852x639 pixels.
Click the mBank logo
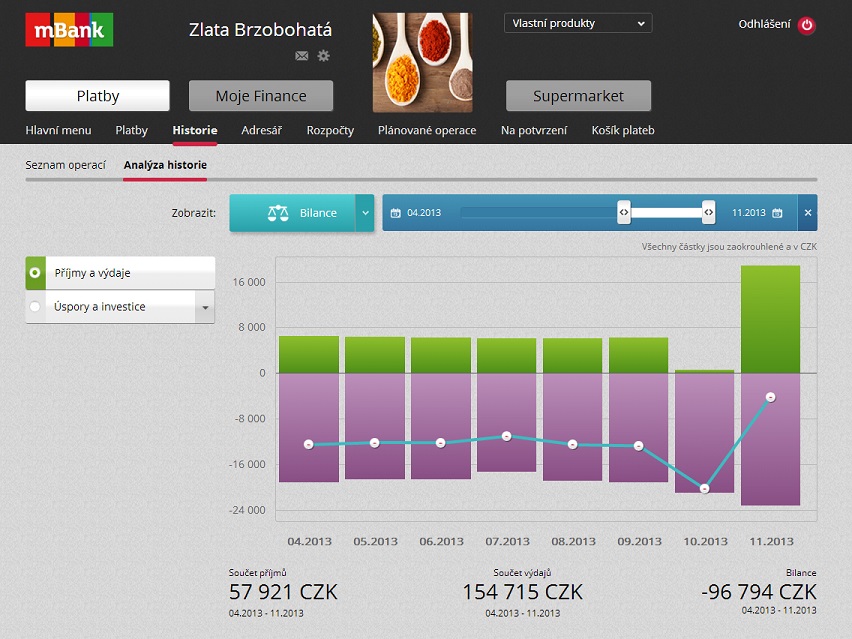(69, 30)
